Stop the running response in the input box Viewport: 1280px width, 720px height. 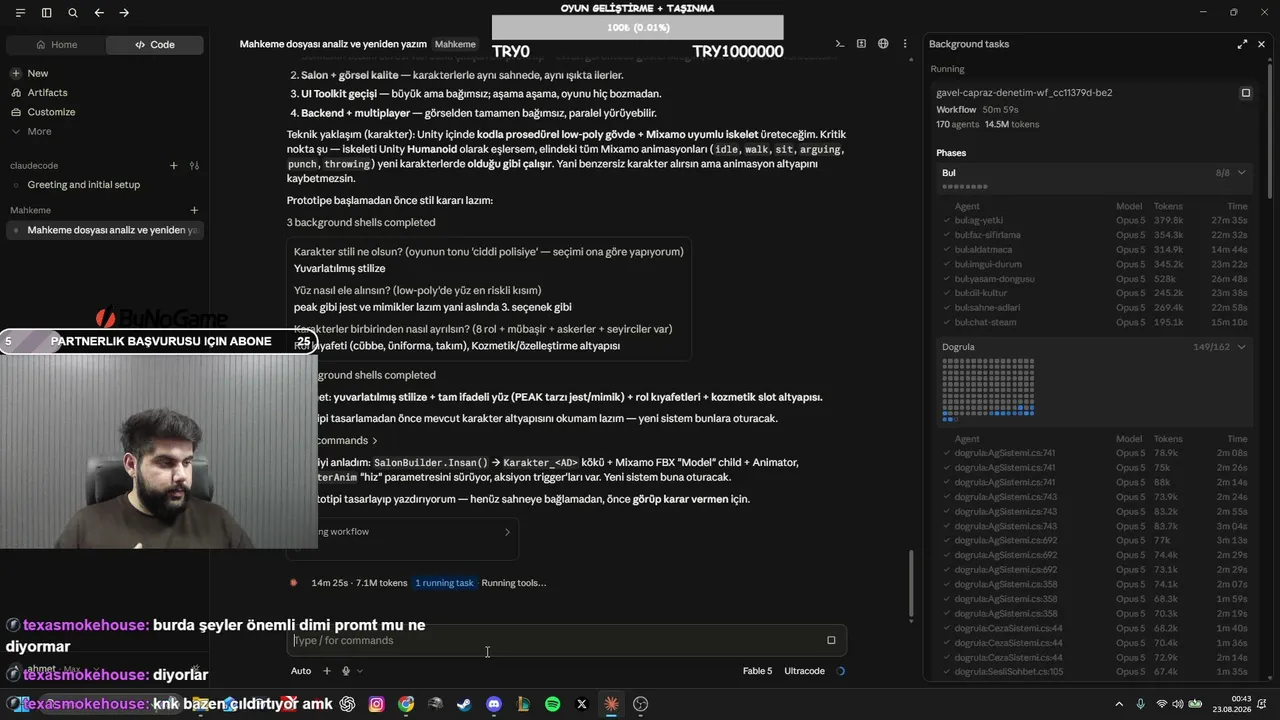831,640
